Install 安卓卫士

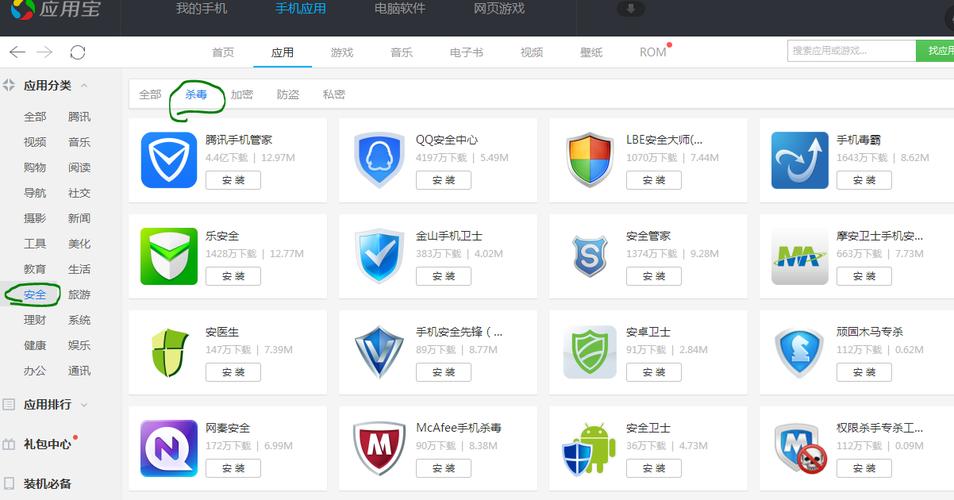click(x=654, y=372)
